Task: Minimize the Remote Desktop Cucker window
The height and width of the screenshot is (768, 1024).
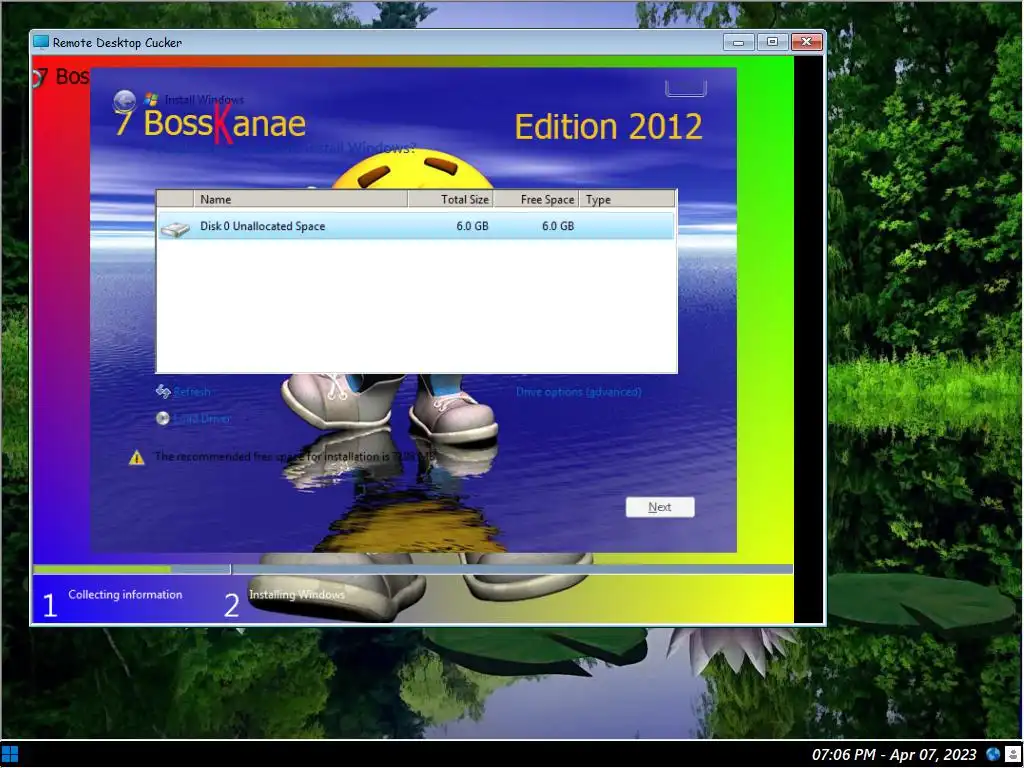Action: pos(739,42)
